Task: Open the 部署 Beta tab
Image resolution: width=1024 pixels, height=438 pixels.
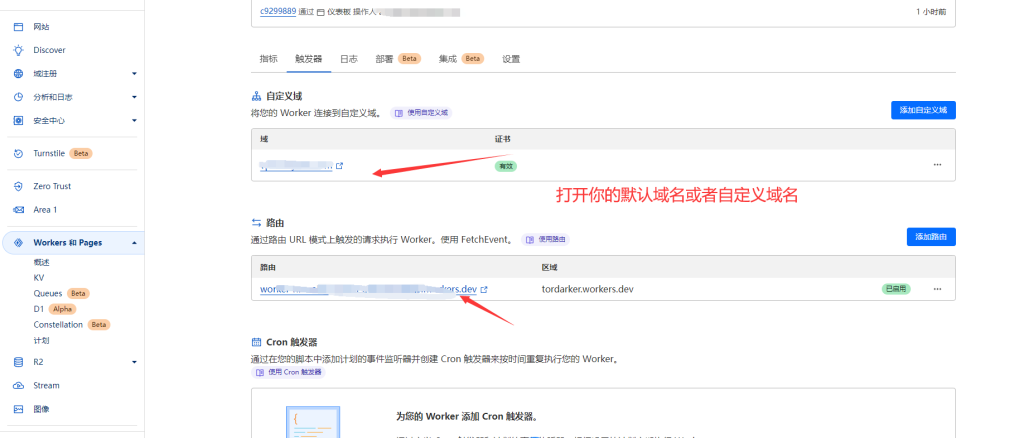Action: [x=398, y=59]
